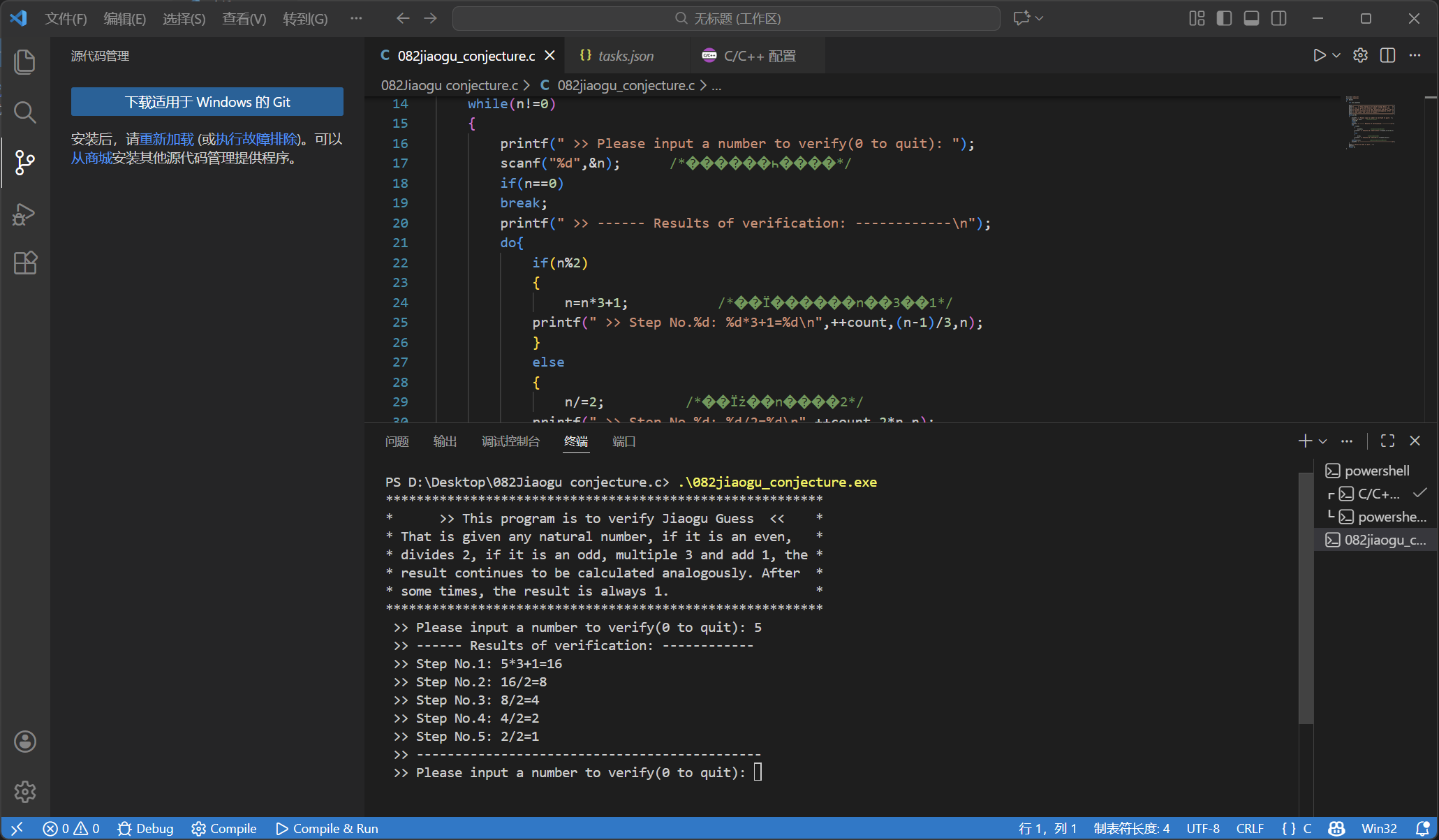1439x840 pixels.
Task: Click the 重新加载 link
Action: [x=167, y=139]
